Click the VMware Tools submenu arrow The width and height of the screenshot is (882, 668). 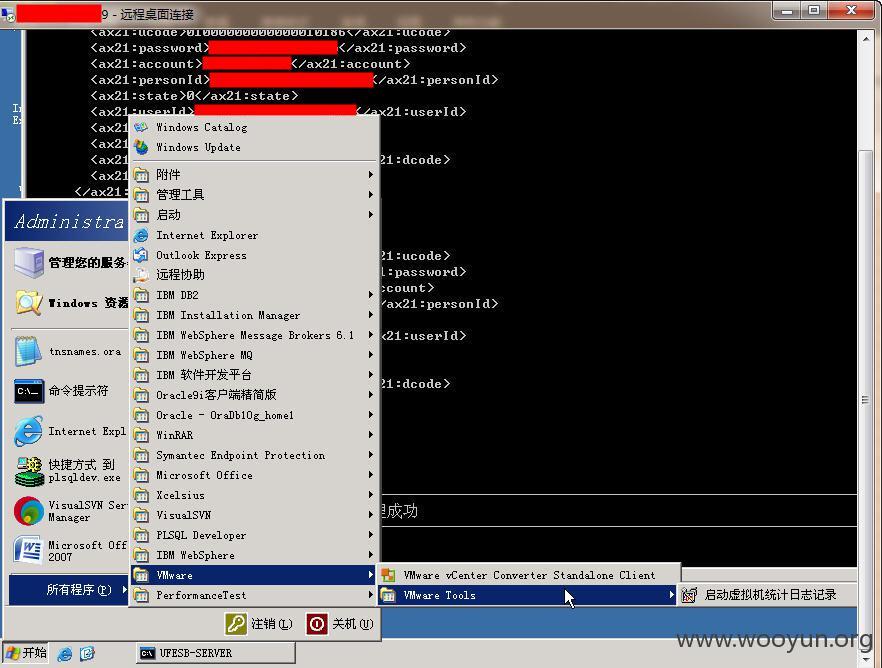(x=671, y=595)
